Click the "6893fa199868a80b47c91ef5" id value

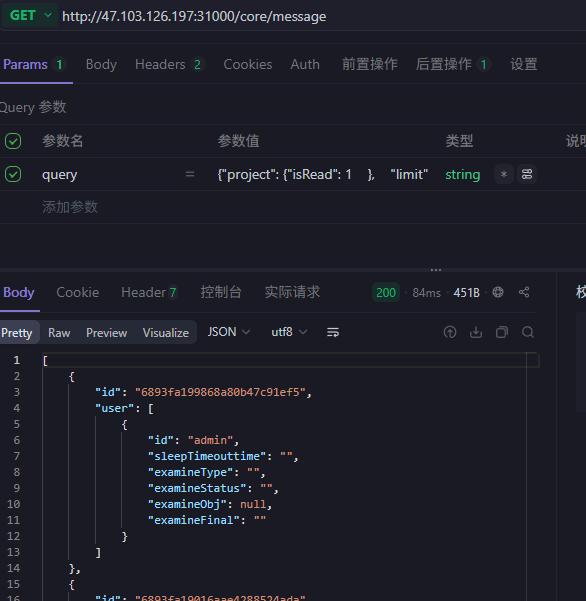coord(220,392)
